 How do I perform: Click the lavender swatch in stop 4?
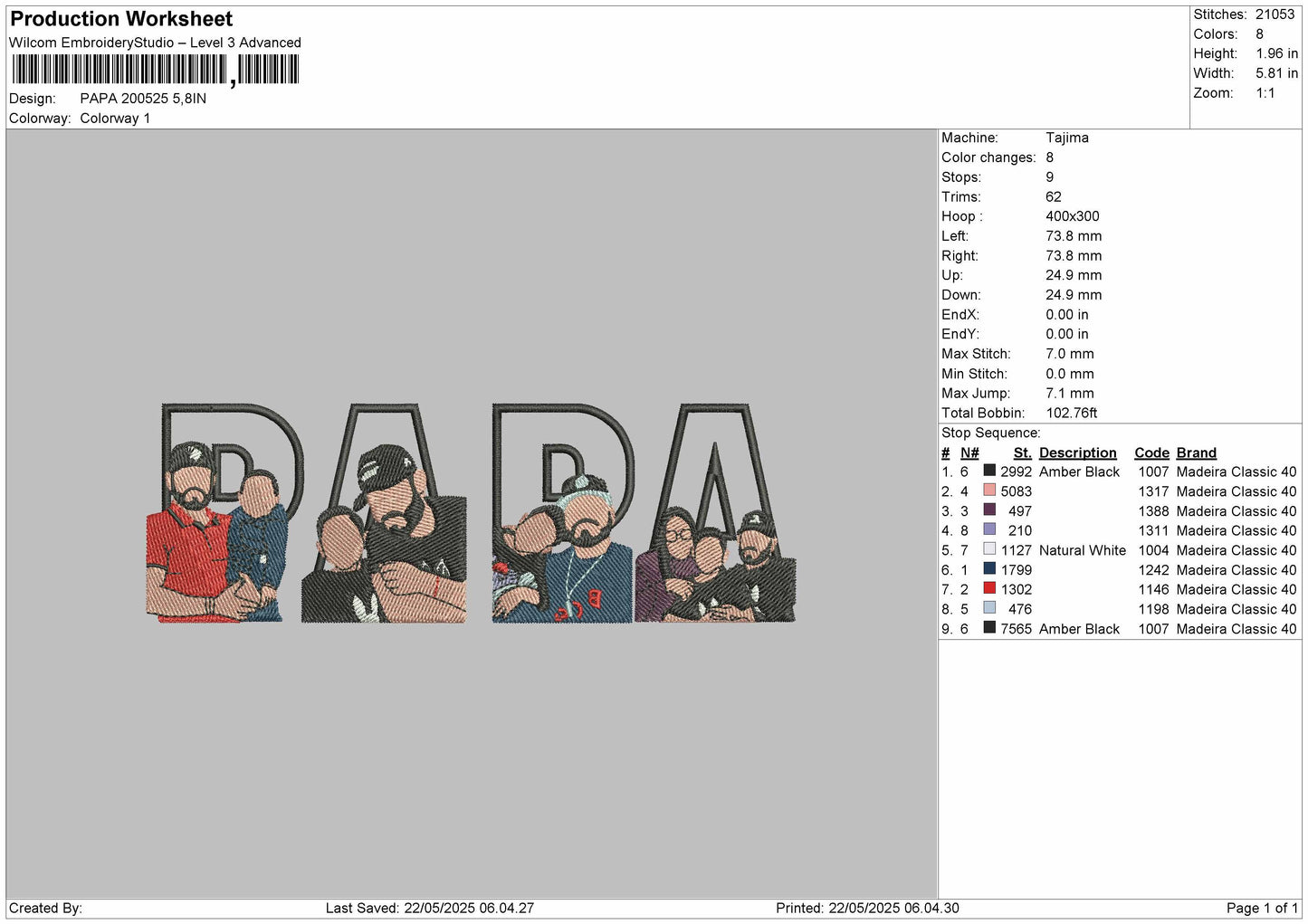tap(989, 529)
